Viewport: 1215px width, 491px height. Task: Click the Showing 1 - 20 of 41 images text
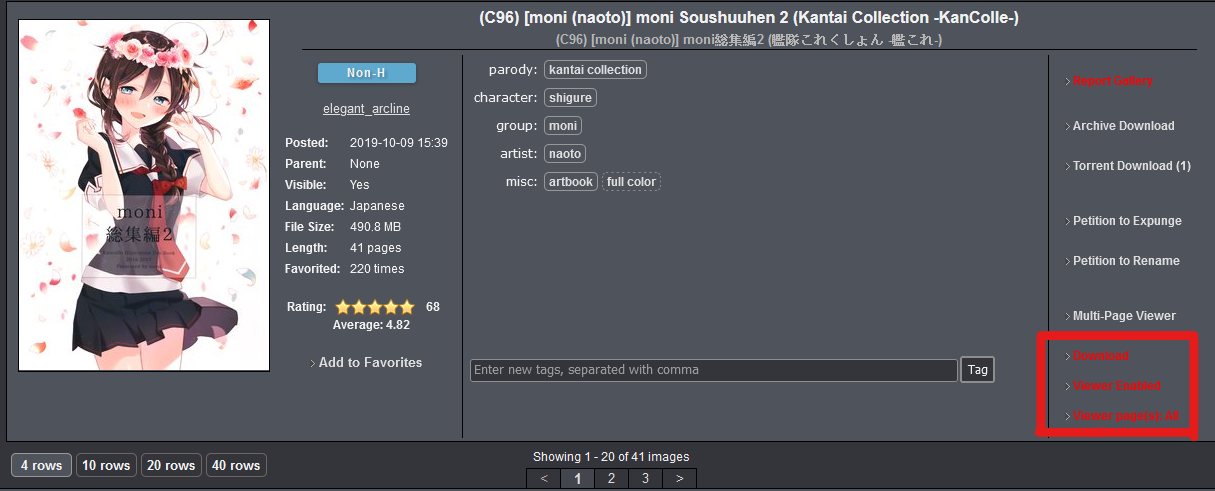(611, 457)
